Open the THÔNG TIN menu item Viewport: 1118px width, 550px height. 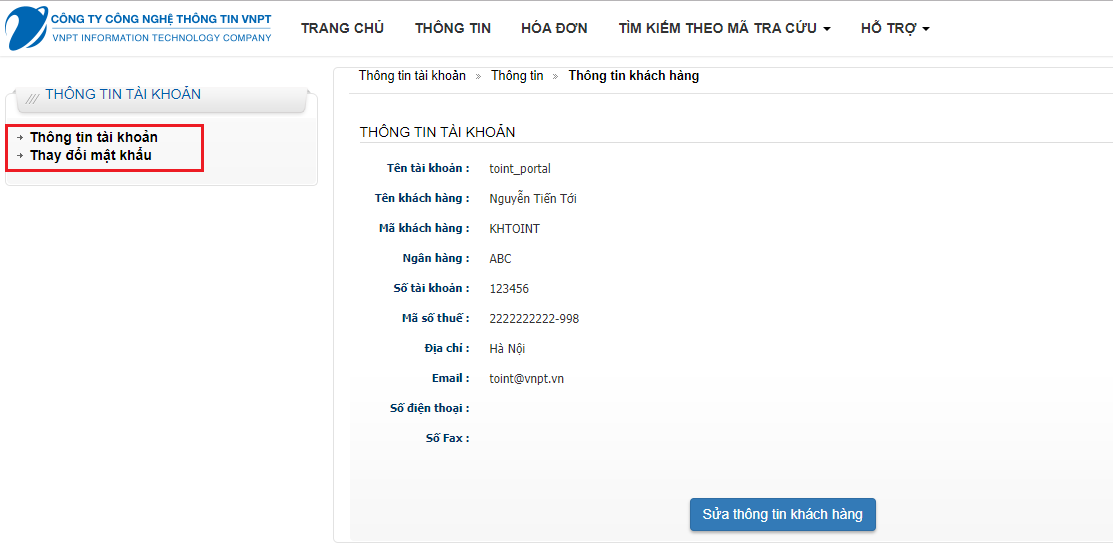click(453, 28)
